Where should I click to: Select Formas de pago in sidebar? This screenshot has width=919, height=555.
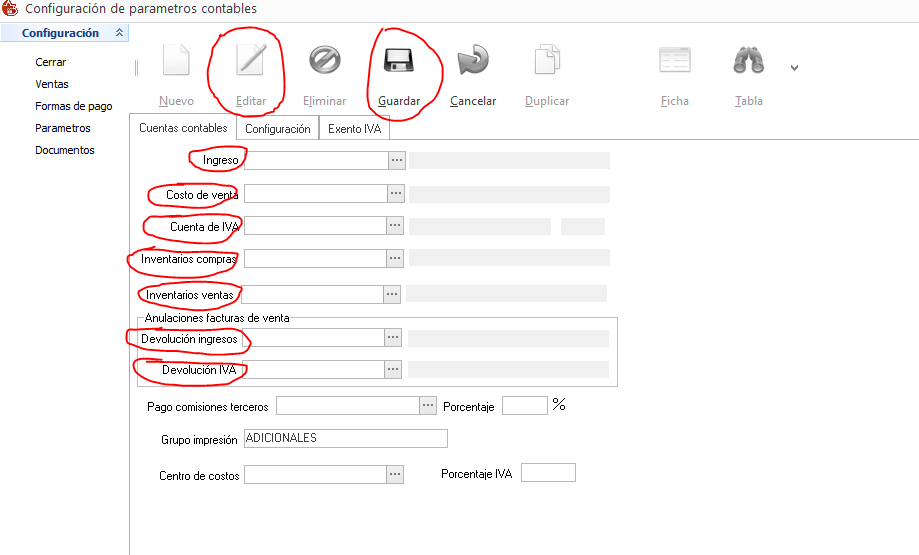coord(73,106)
